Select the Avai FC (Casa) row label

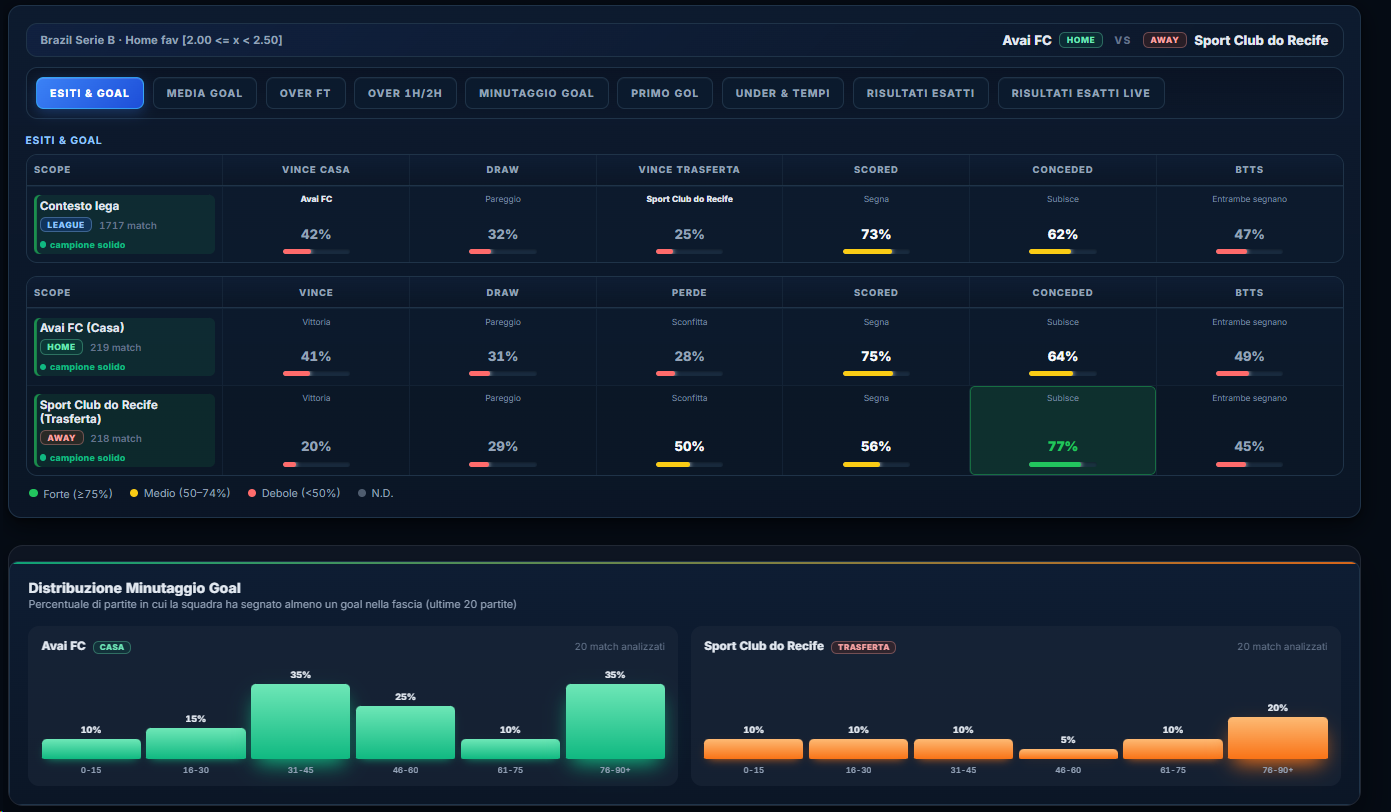[82, 328]
